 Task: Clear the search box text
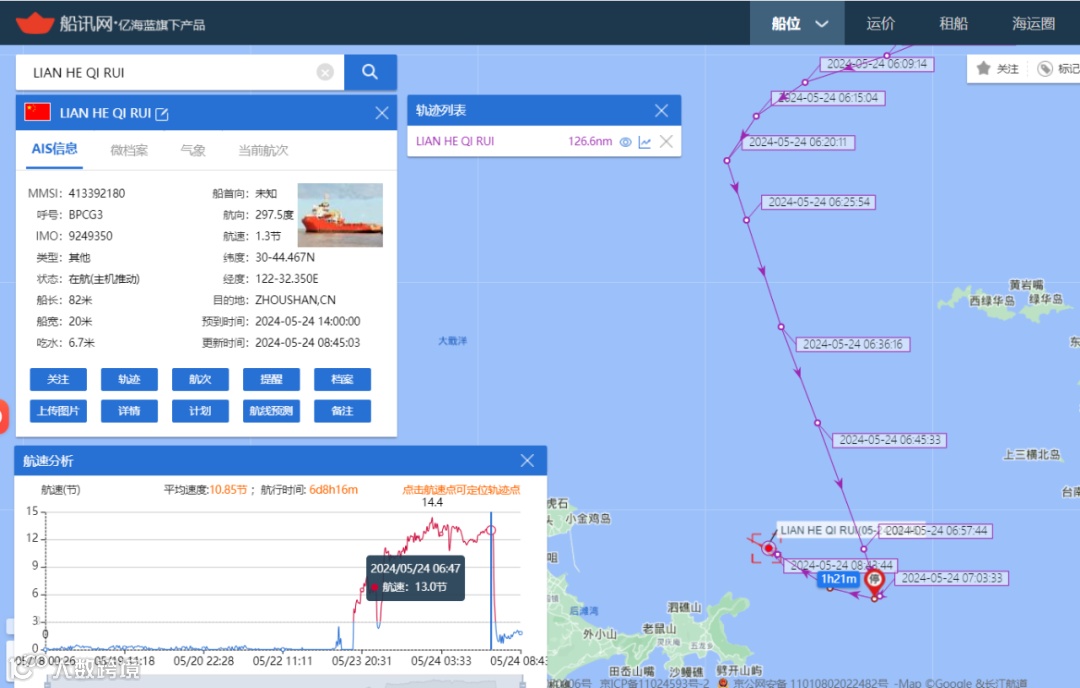[325, 72]
